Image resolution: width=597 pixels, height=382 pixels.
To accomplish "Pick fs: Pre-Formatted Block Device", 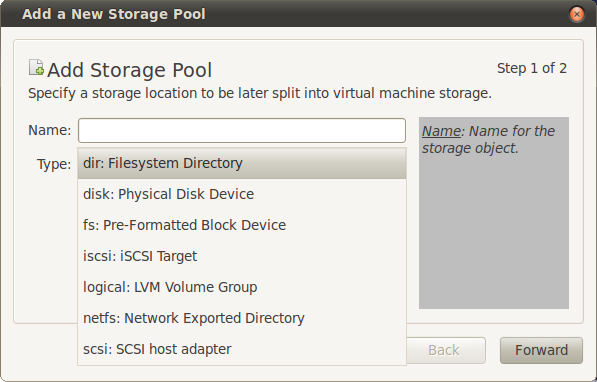I will [242, 225].
